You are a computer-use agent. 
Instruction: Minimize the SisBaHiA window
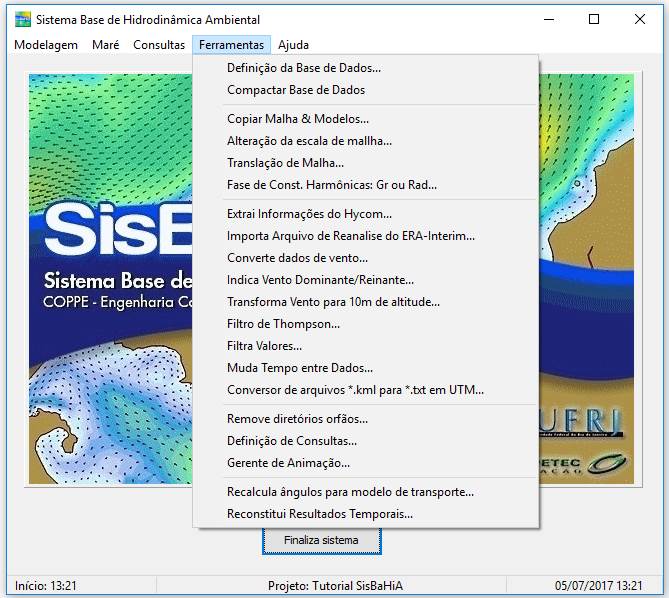tap(549, 20)
